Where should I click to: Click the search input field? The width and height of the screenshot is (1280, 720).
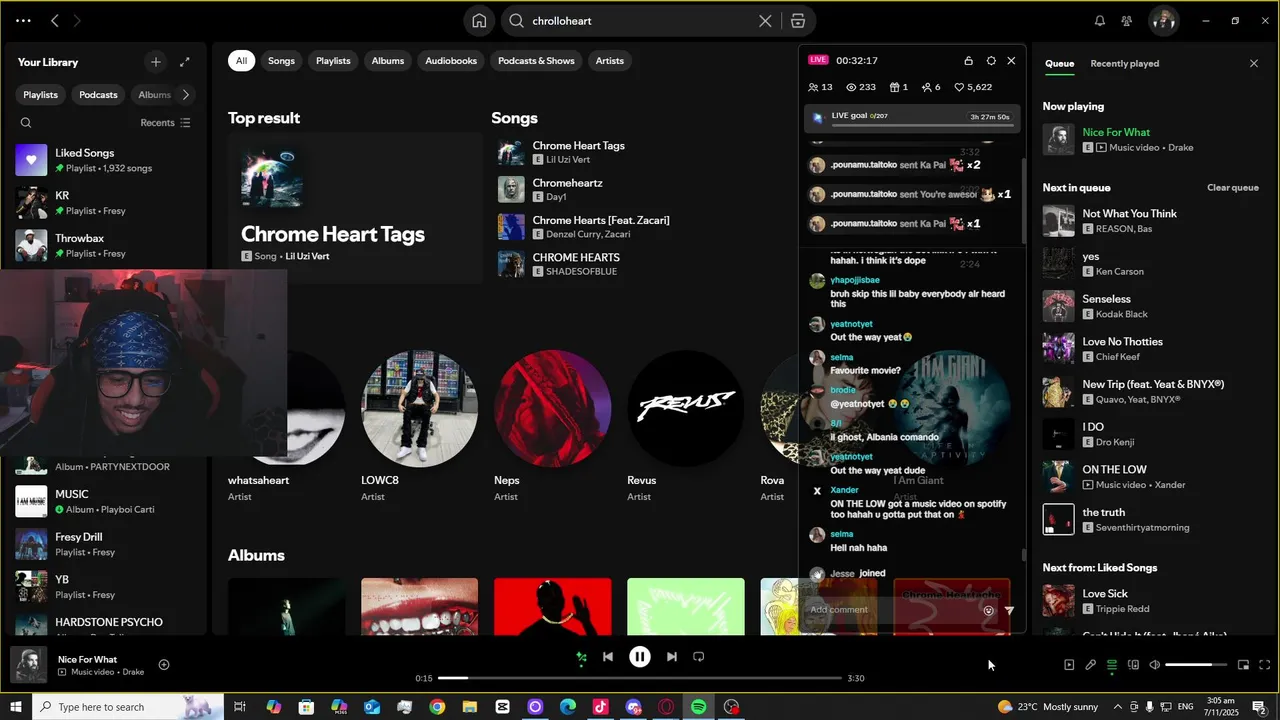640,21
